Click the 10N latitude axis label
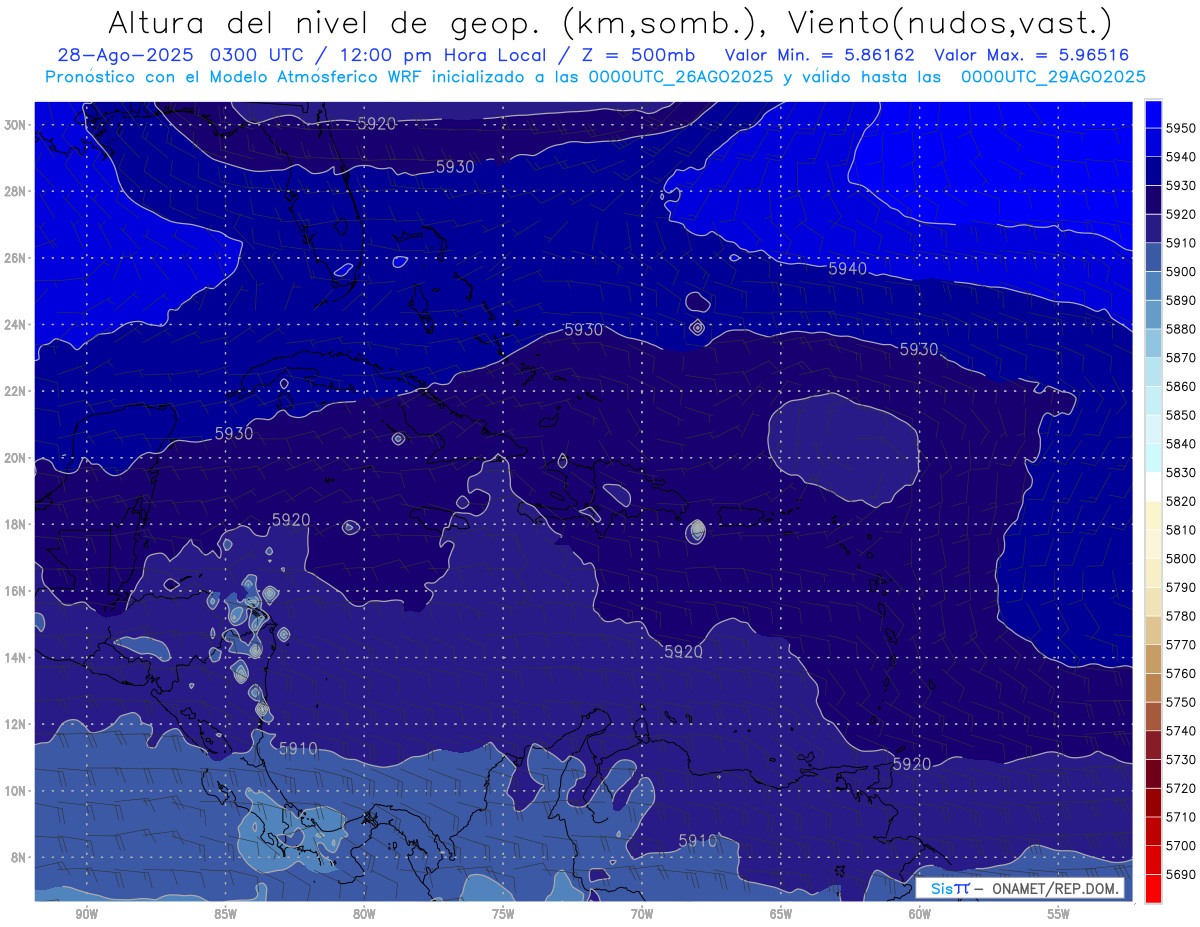Image resolution: width=1200 pixels, height=927 pixels. pos(17,790)
